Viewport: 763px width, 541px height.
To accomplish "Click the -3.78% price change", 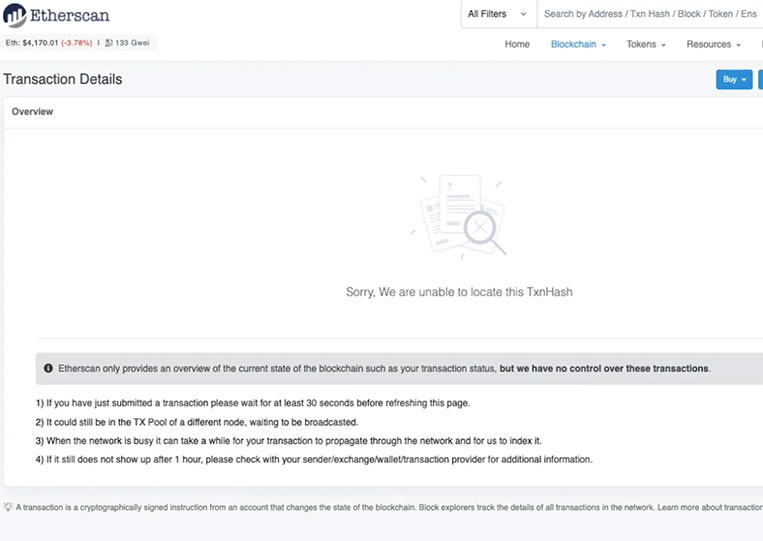I will point(76,43).
